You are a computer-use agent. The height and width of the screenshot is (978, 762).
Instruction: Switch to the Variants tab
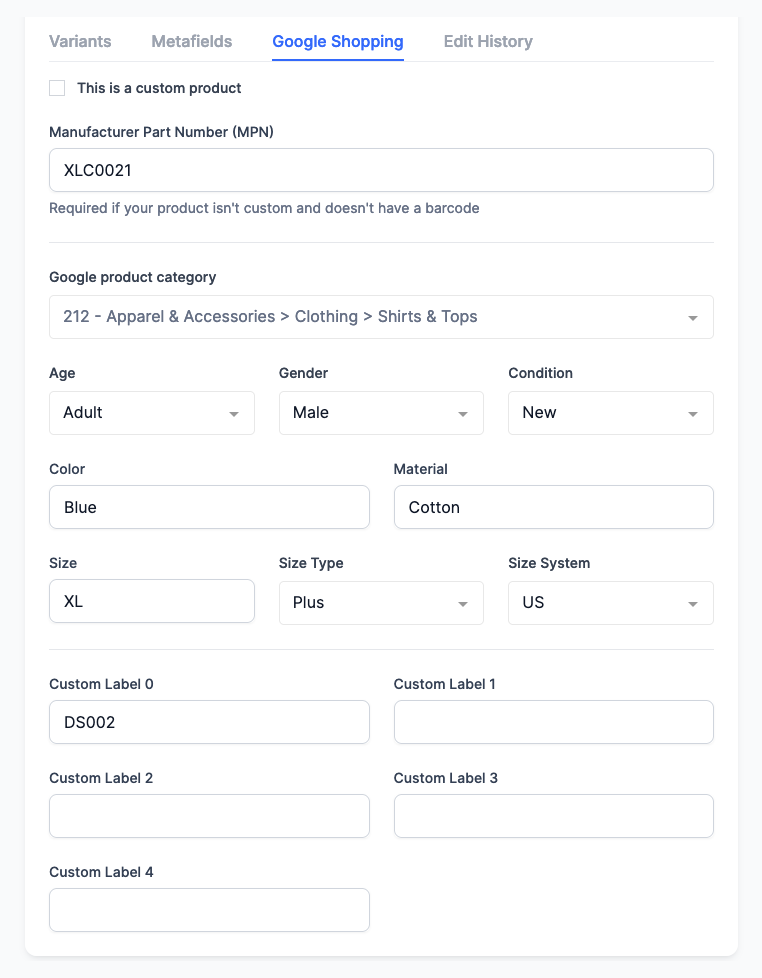pos(80,41)
